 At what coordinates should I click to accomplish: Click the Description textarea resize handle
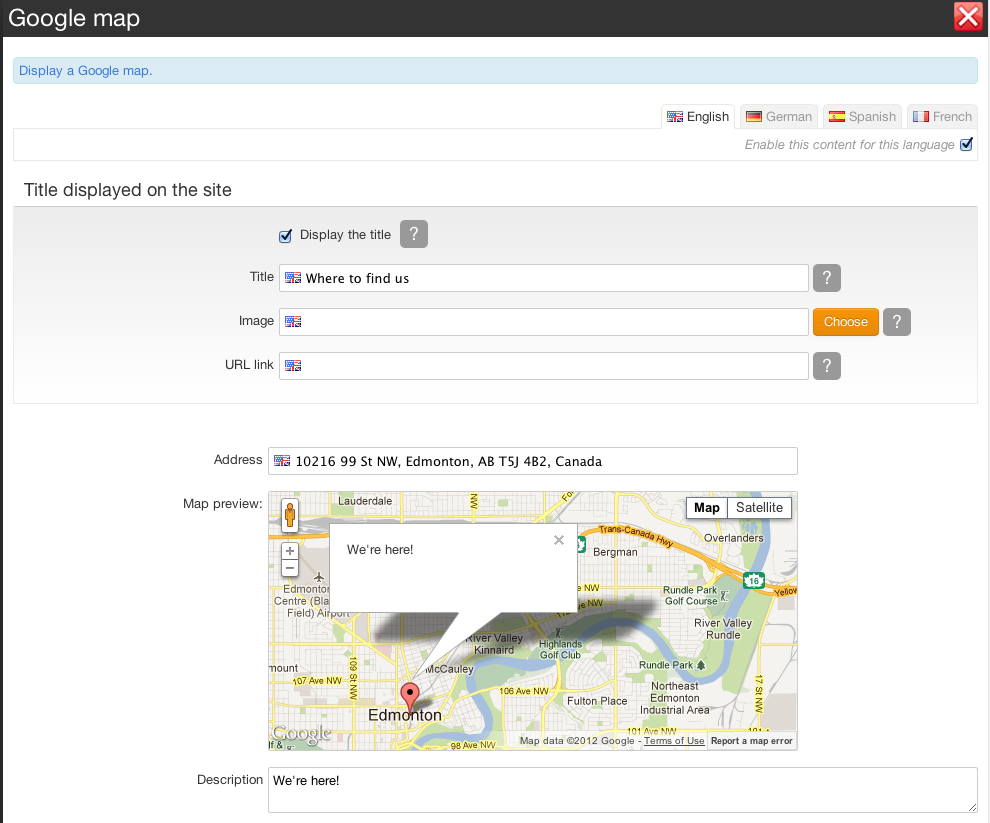[x=972, y=808]
